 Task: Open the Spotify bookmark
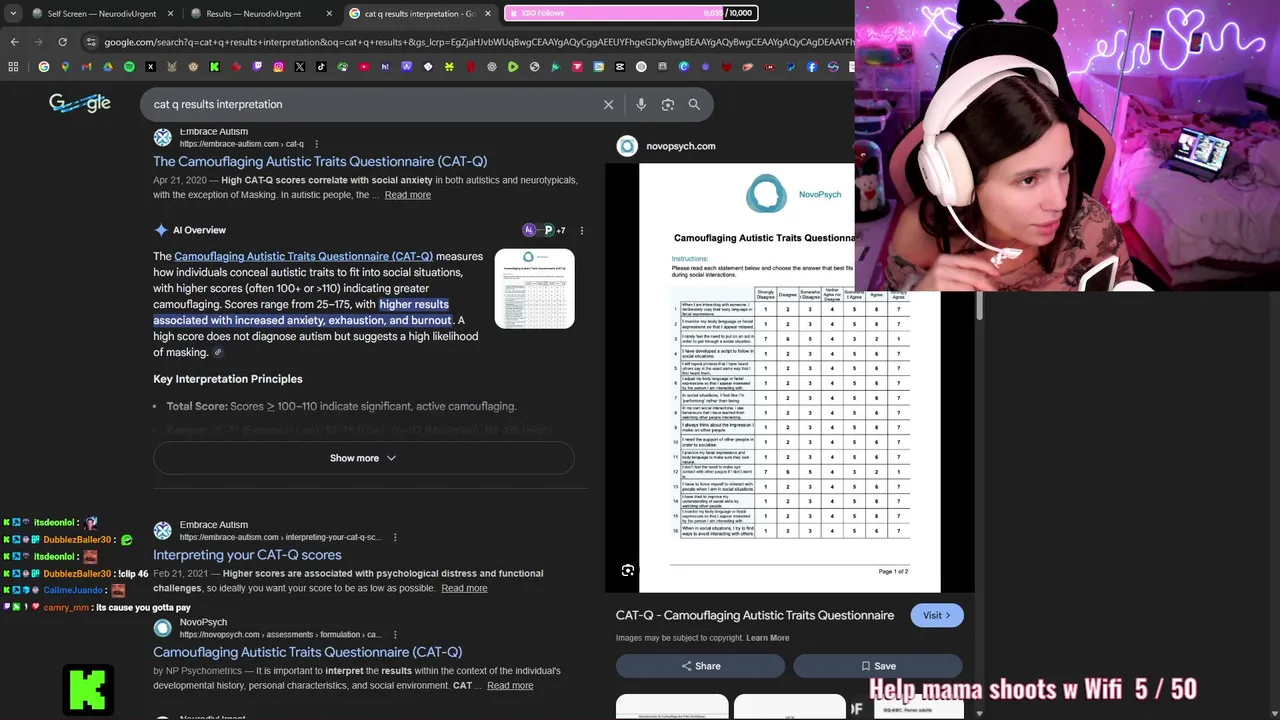click(129, 67)
